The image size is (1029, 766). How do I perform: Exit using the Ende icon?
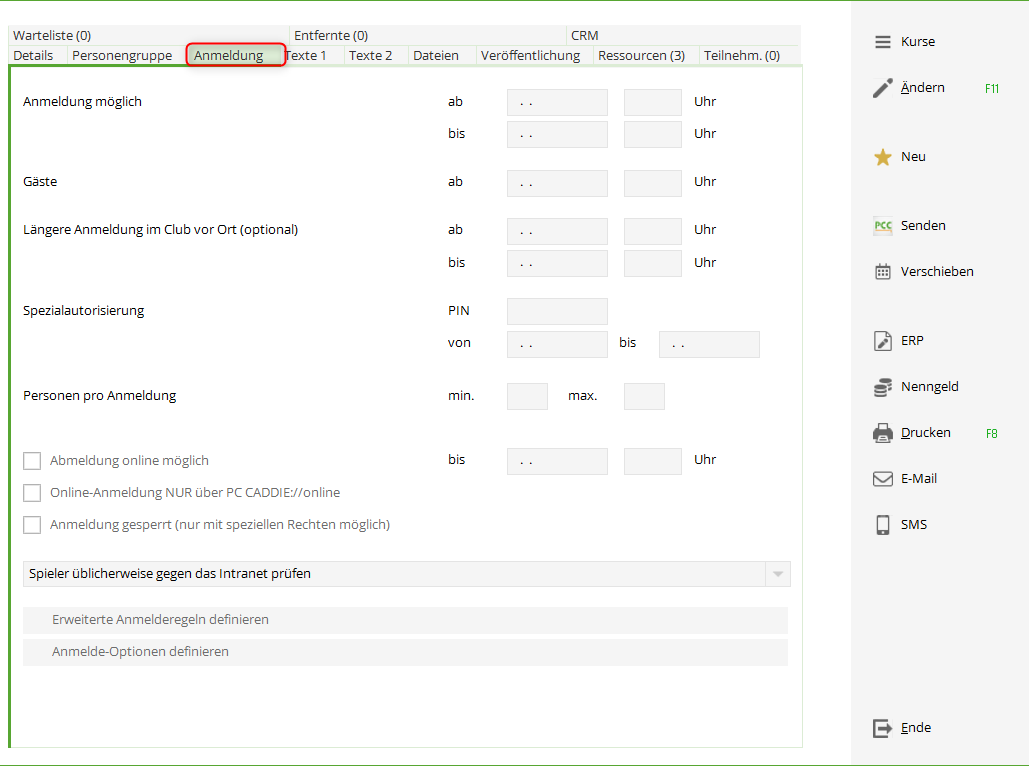click(x=882, y=728)
